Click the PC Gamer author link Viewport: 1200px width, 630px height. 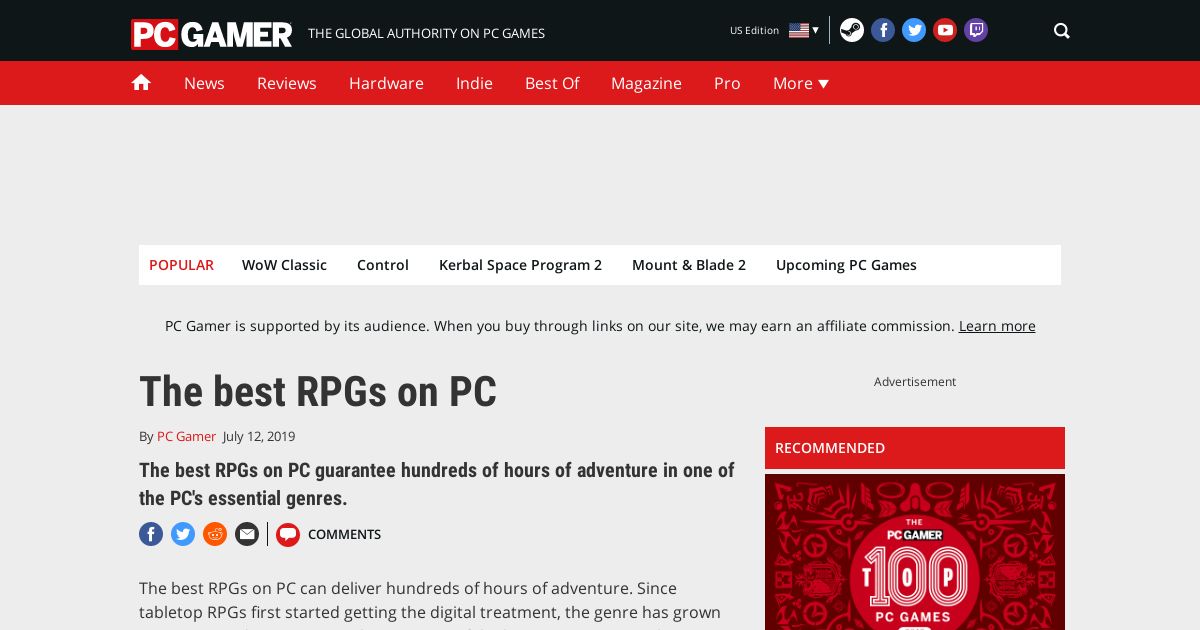186,436
